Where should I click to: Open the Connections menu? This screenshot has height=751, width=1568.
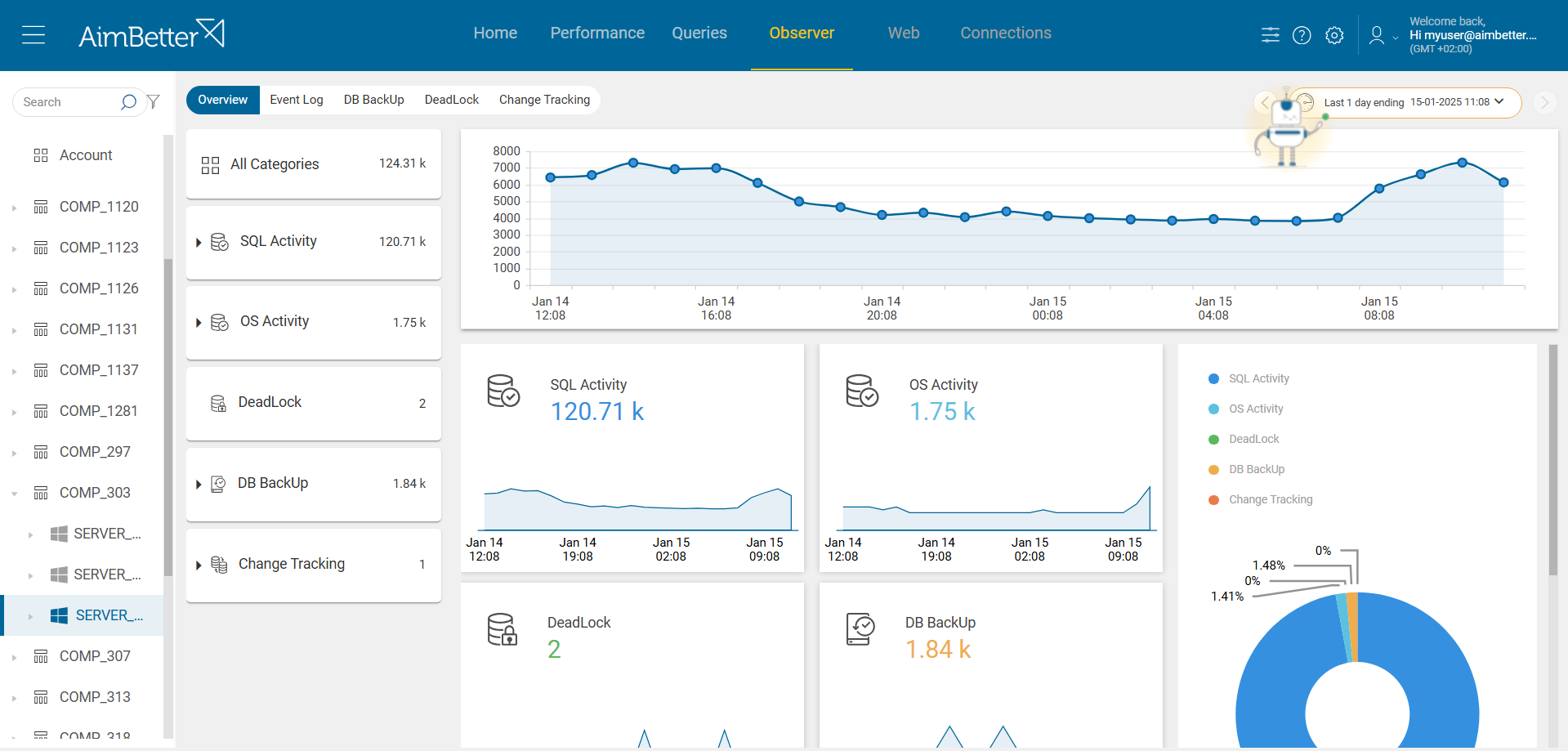pyautogui.click(x=1006, y=34)
